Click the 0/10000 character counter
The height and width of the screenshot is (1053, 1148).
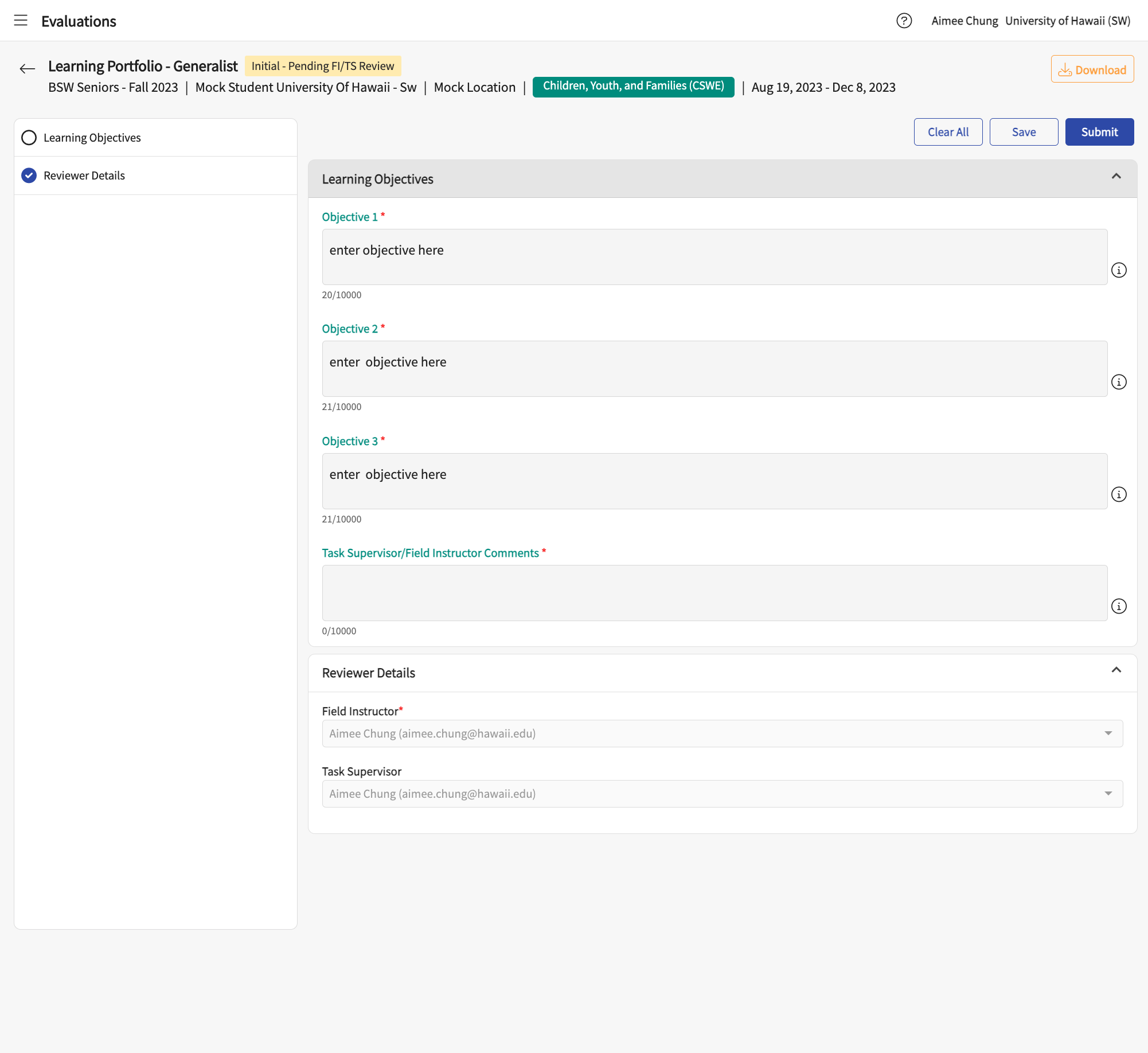[339, 631]
